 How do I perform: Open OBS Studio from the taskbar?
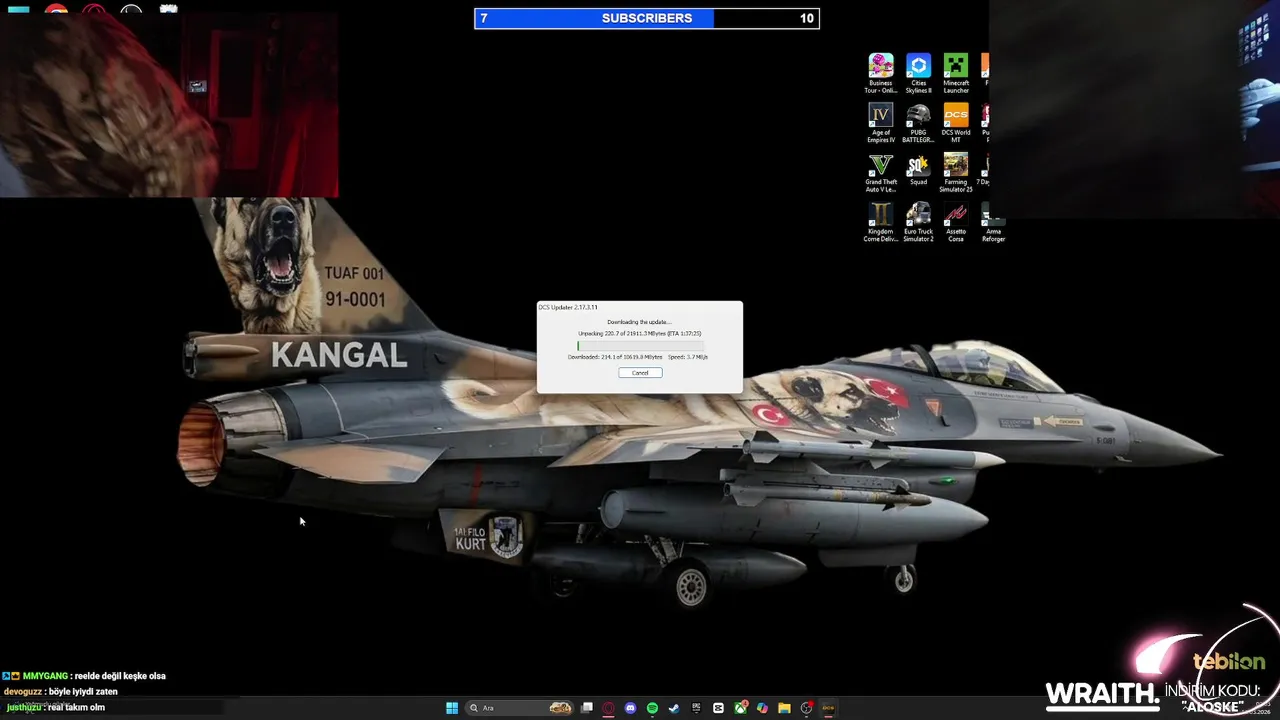coord(806,708)
